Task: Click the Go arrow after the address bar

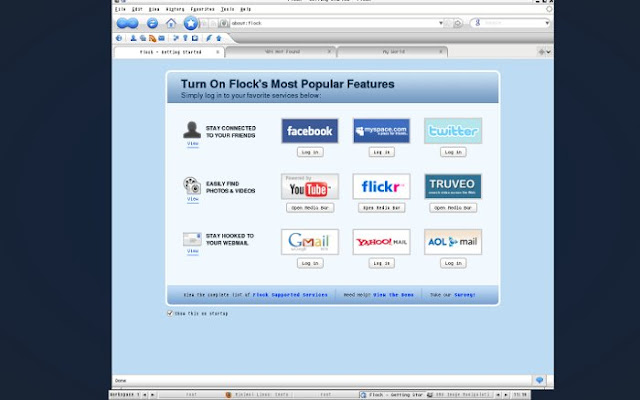Action: [x=458, y=23]
